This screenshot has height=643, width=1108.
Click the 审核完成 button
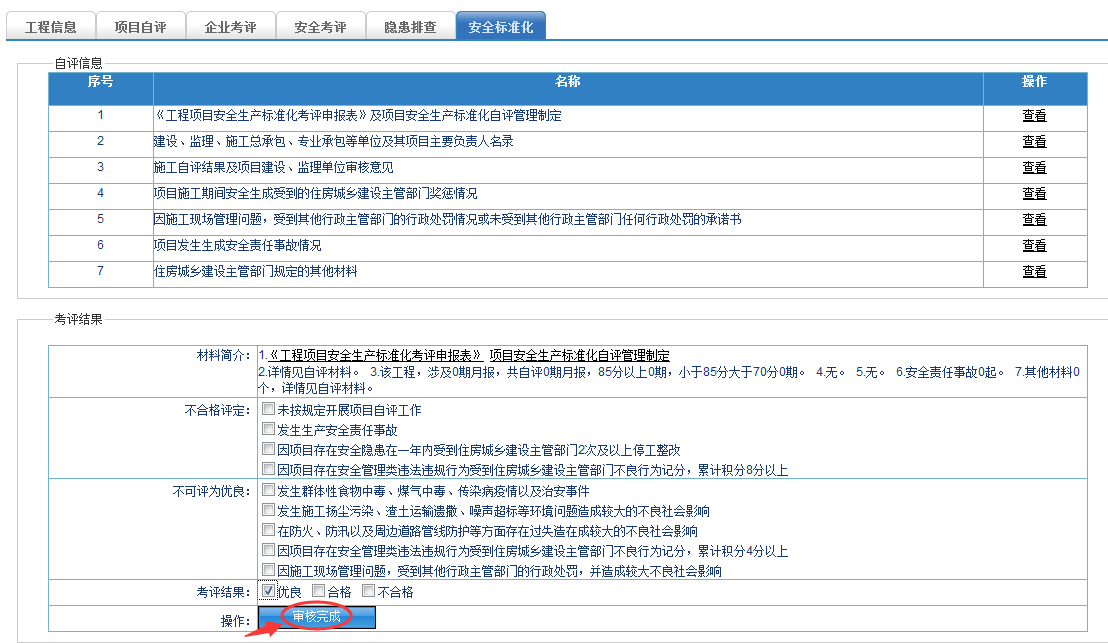coord(317,617)
